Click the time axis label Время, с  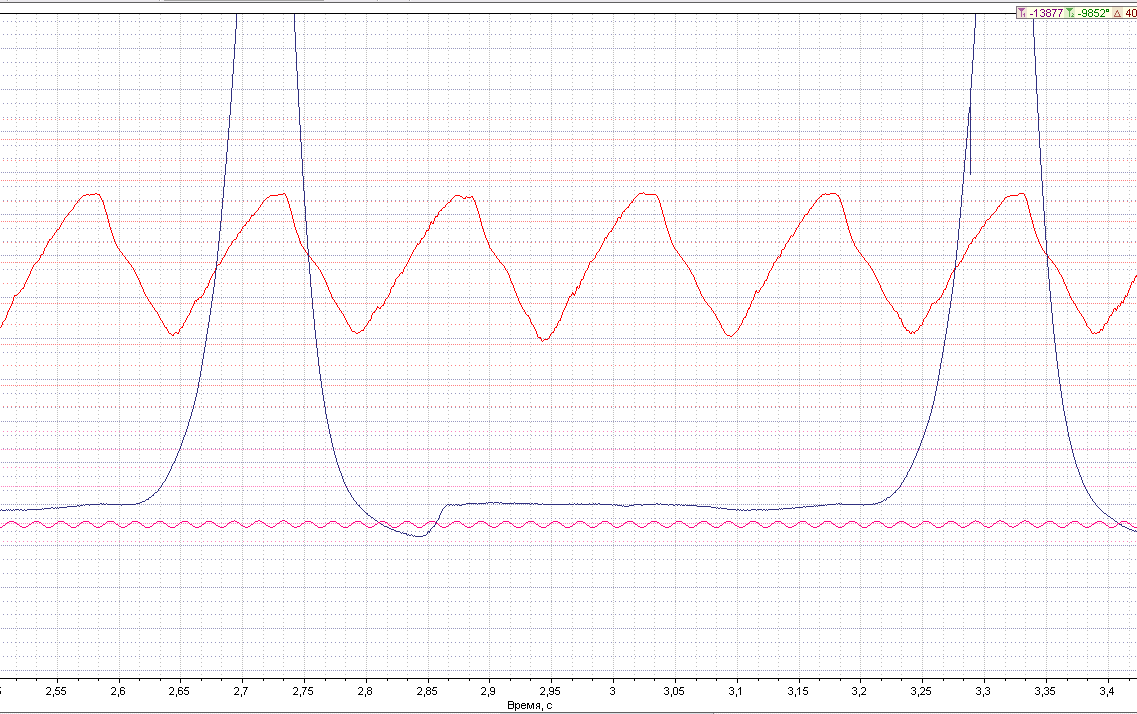point(529,705)
